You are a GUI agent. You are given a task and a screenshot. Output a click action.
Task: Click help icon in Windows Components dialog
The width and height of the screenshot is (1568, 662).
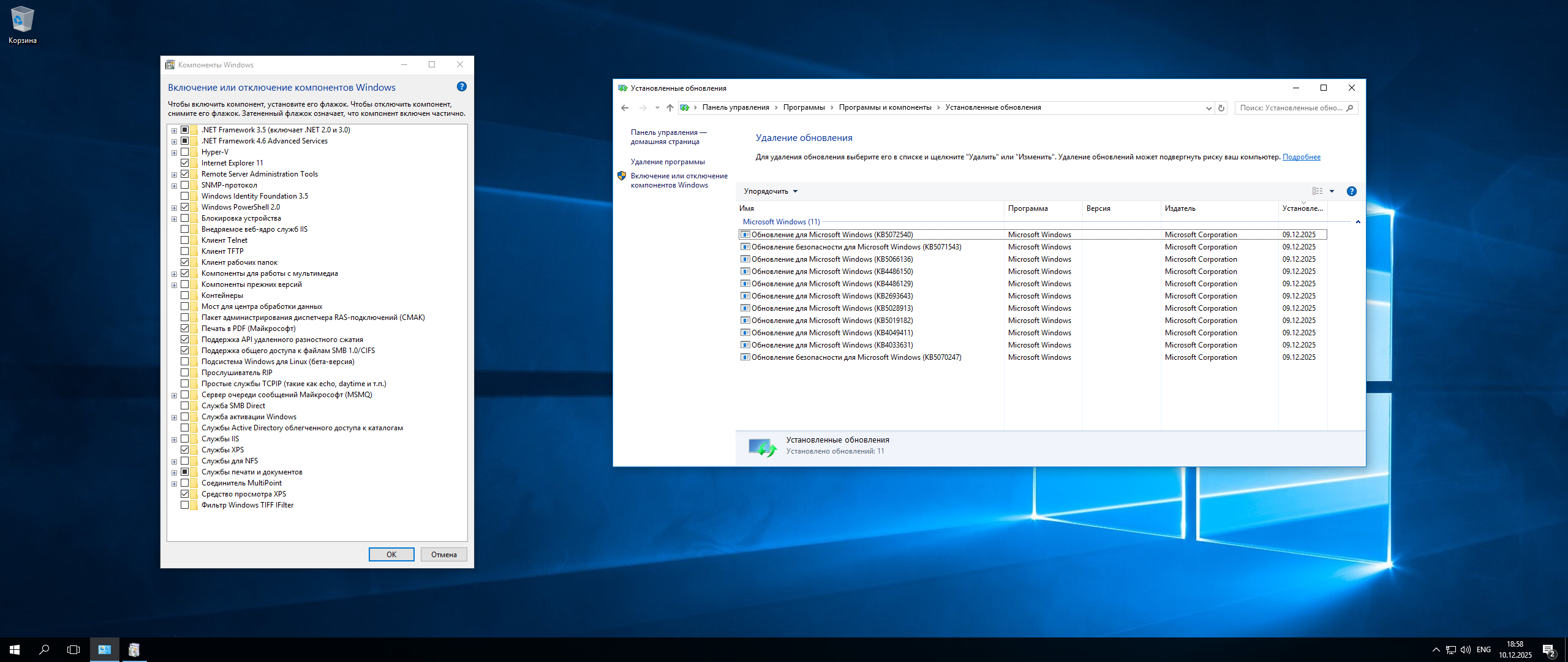[x=462, y=87]
